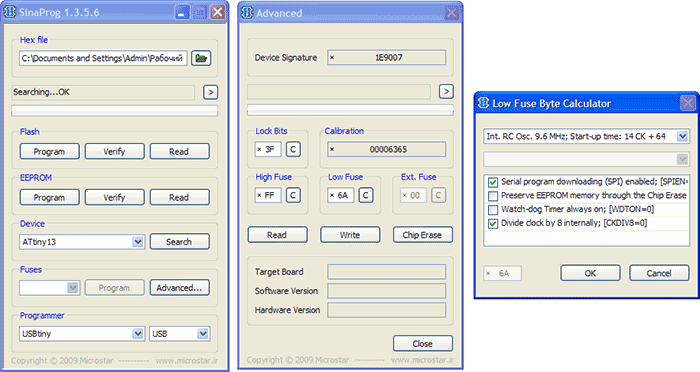Expand Advanced window log arrow button

446,92
